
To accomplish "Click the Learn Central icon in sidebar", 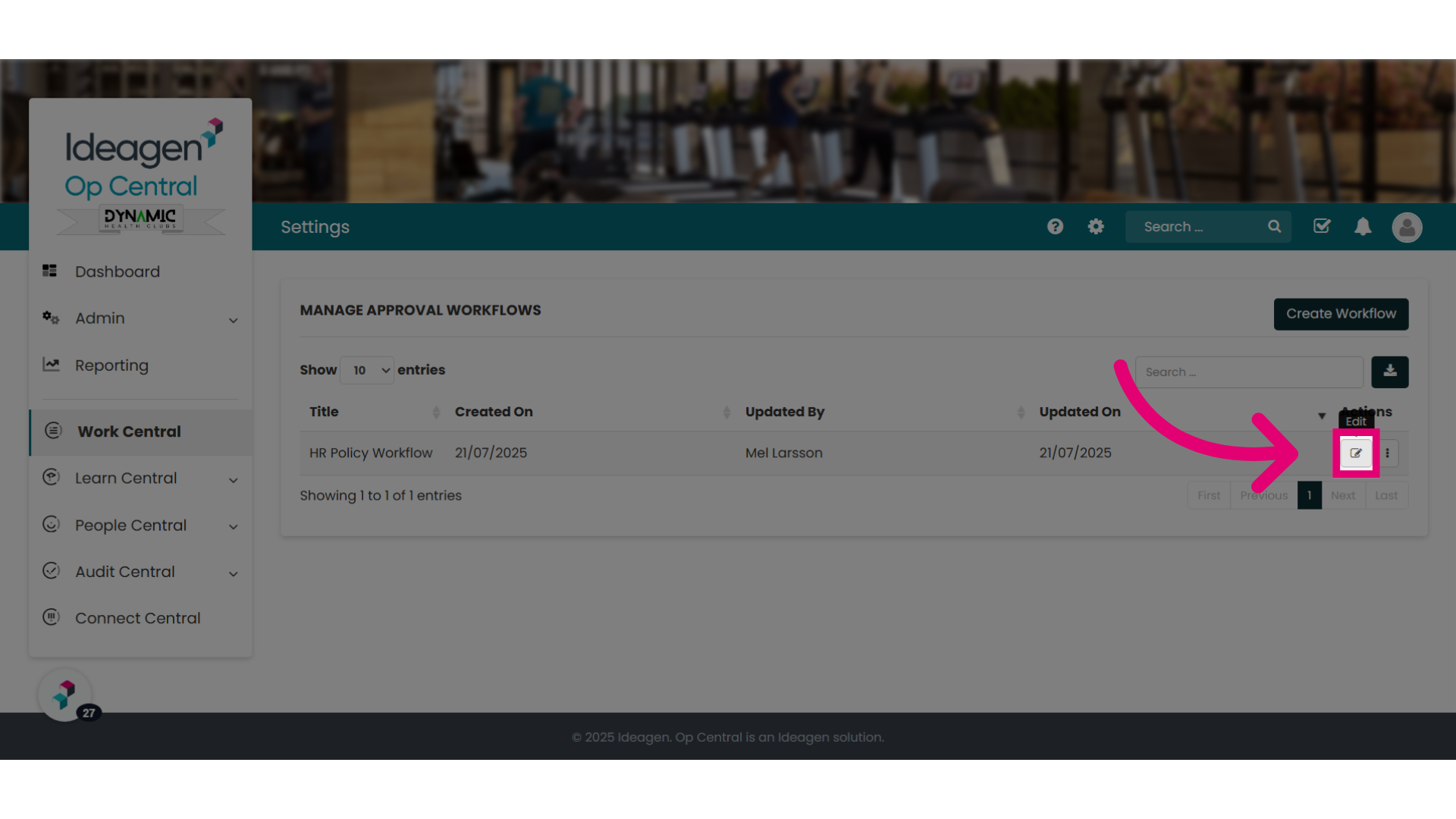I will coord(51,477).
